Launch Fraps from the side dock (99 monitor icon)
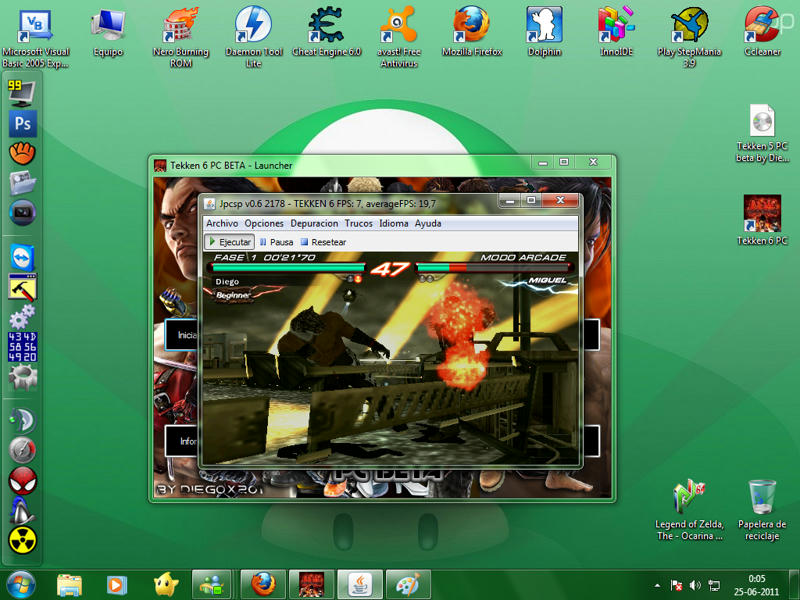 22,94
